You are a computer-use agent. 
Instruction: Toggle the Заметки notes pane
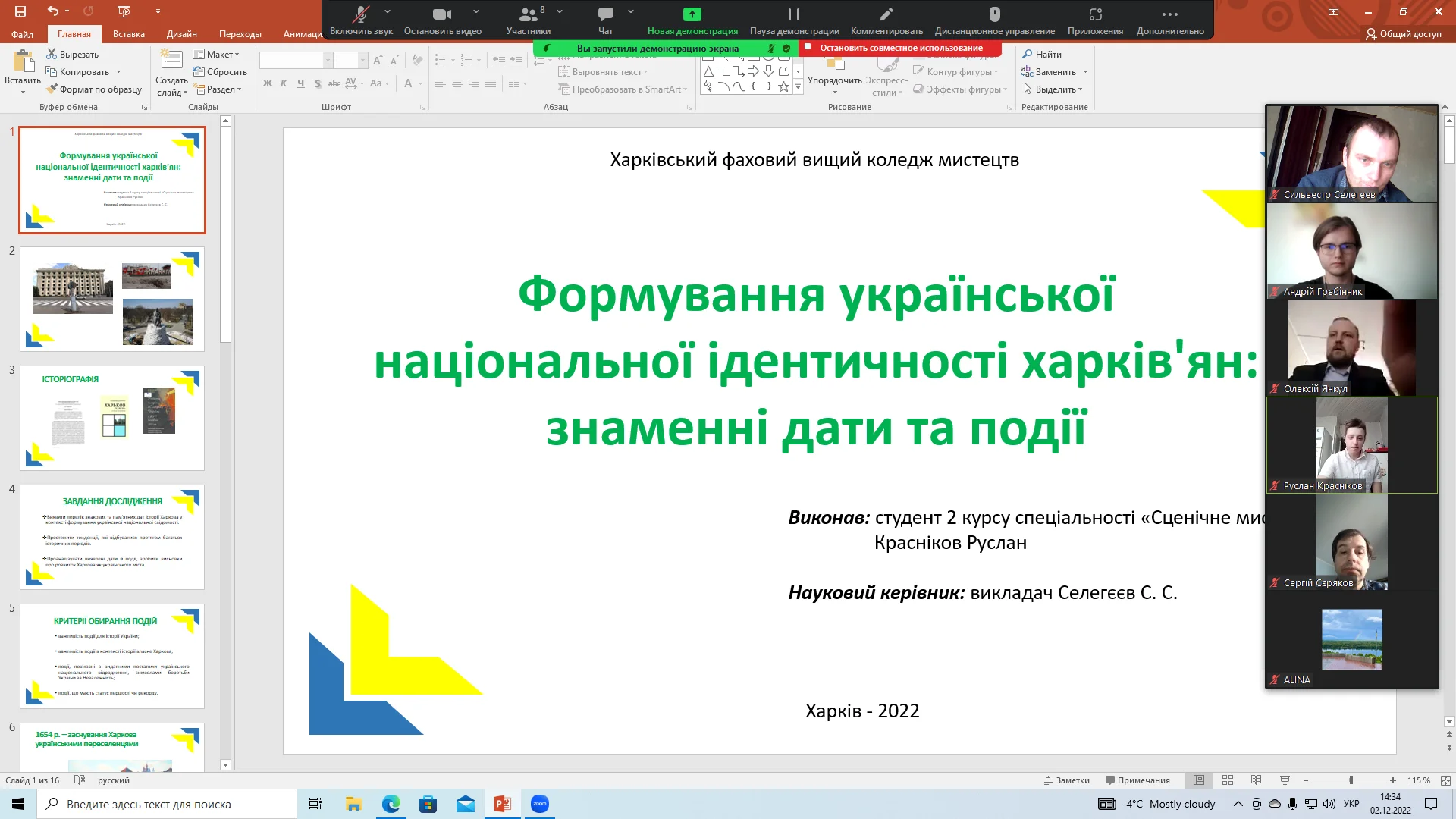(x=1066, y=780)
